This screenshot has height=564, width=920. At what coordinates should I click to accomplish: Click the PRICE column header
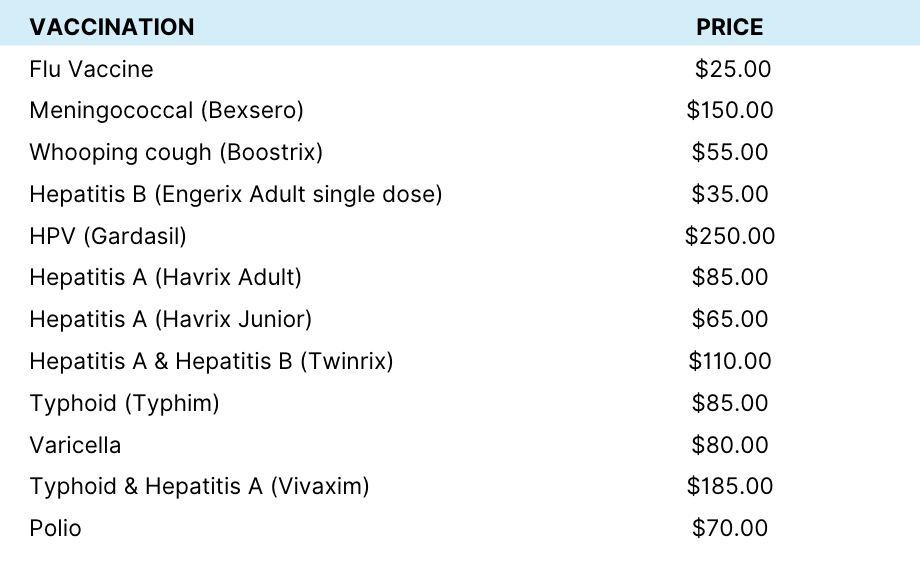[729, 27]
